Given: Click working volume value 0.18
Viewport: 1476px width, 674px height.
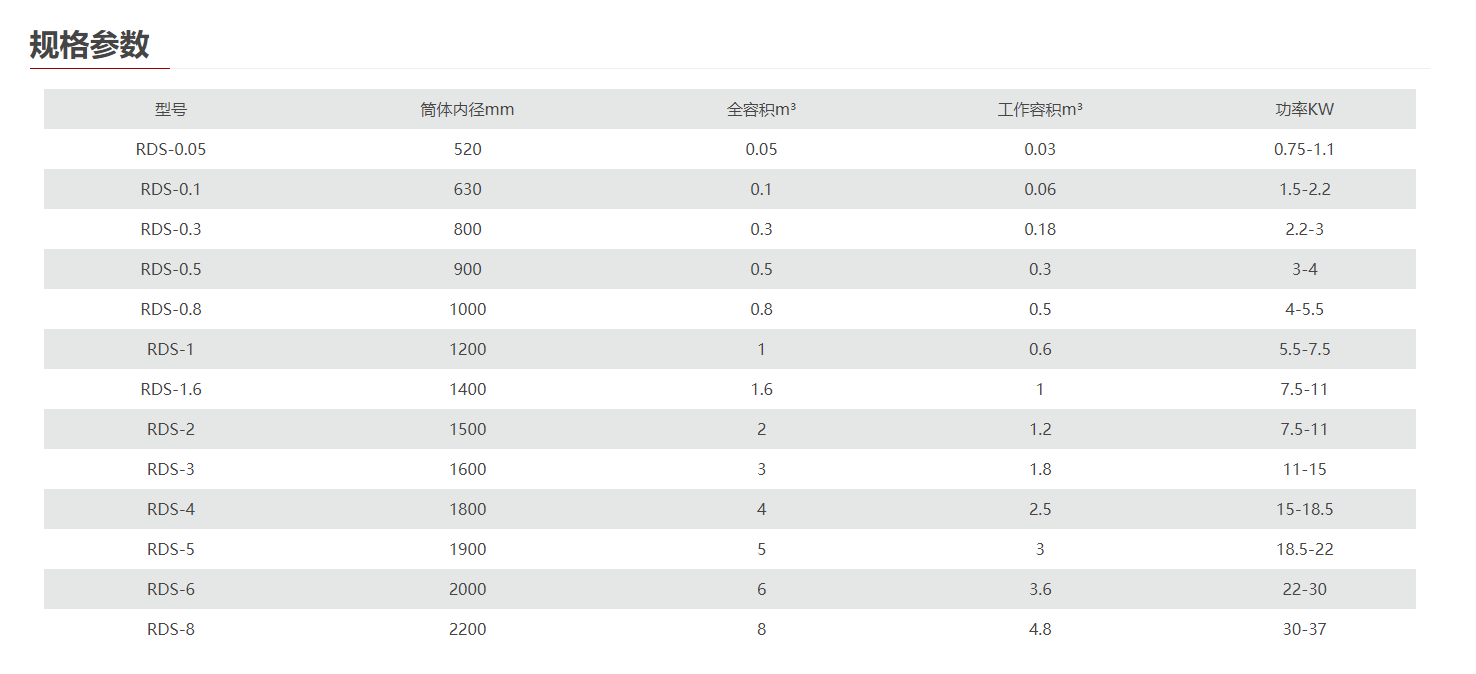Looking at the screenshot, I should pyautogui.click(x=1040, y=229).
